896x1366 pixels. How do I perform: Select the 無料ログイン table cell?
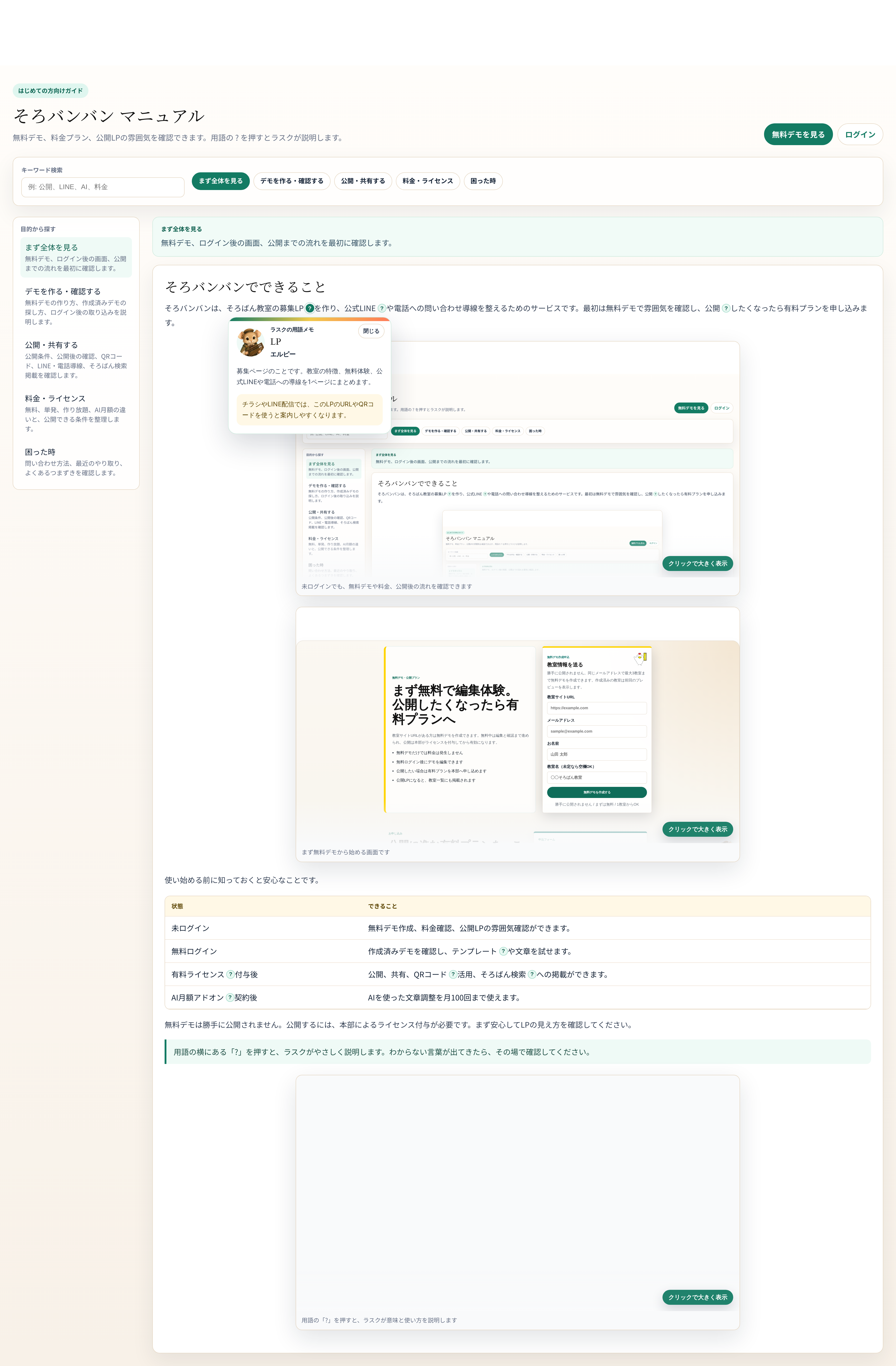pos(263,951)
